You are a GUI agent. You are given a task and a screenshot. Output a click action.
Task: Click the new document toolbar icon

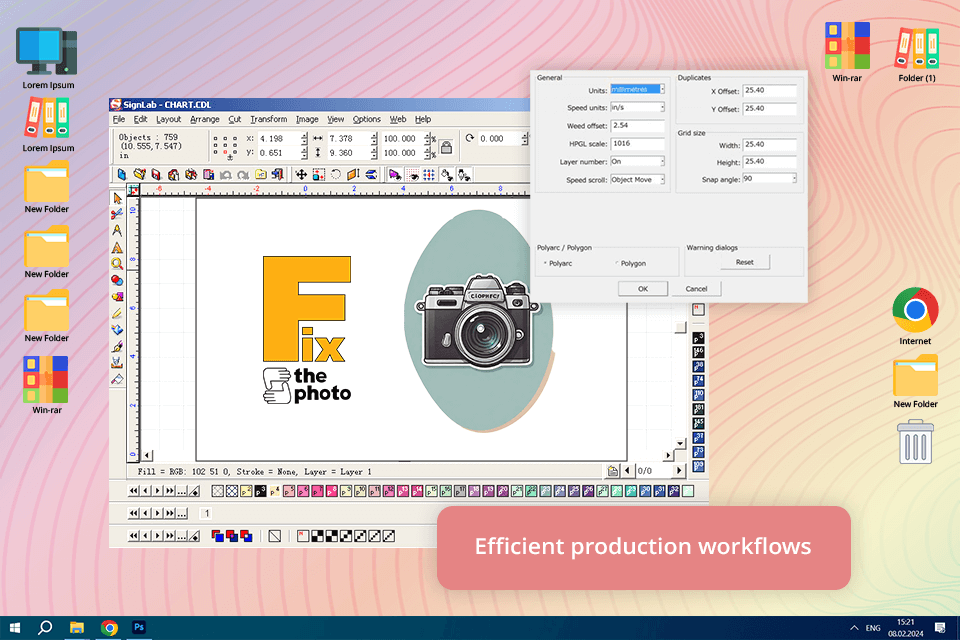(x=122, y=175)
